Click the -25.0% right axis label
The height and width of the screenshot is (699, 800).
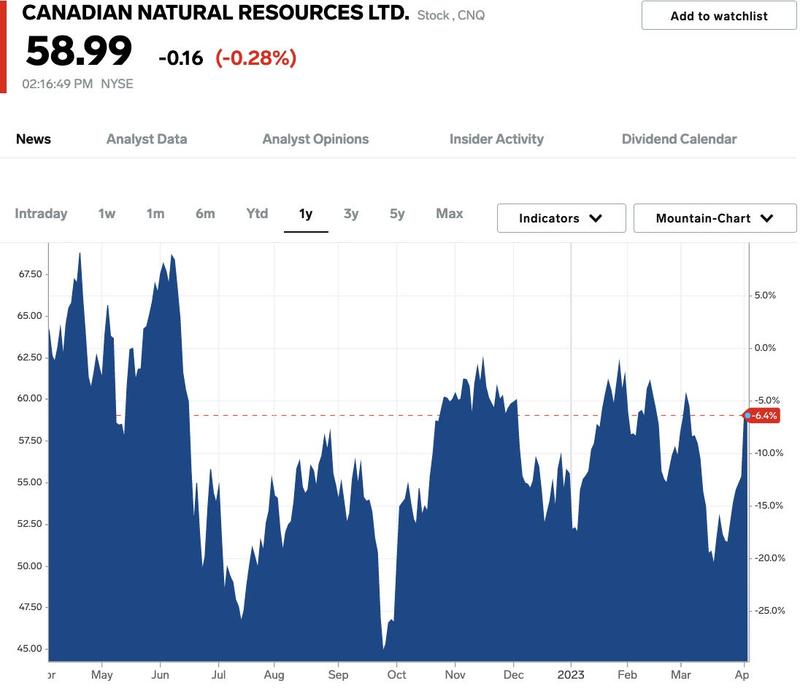coord(768,610)
